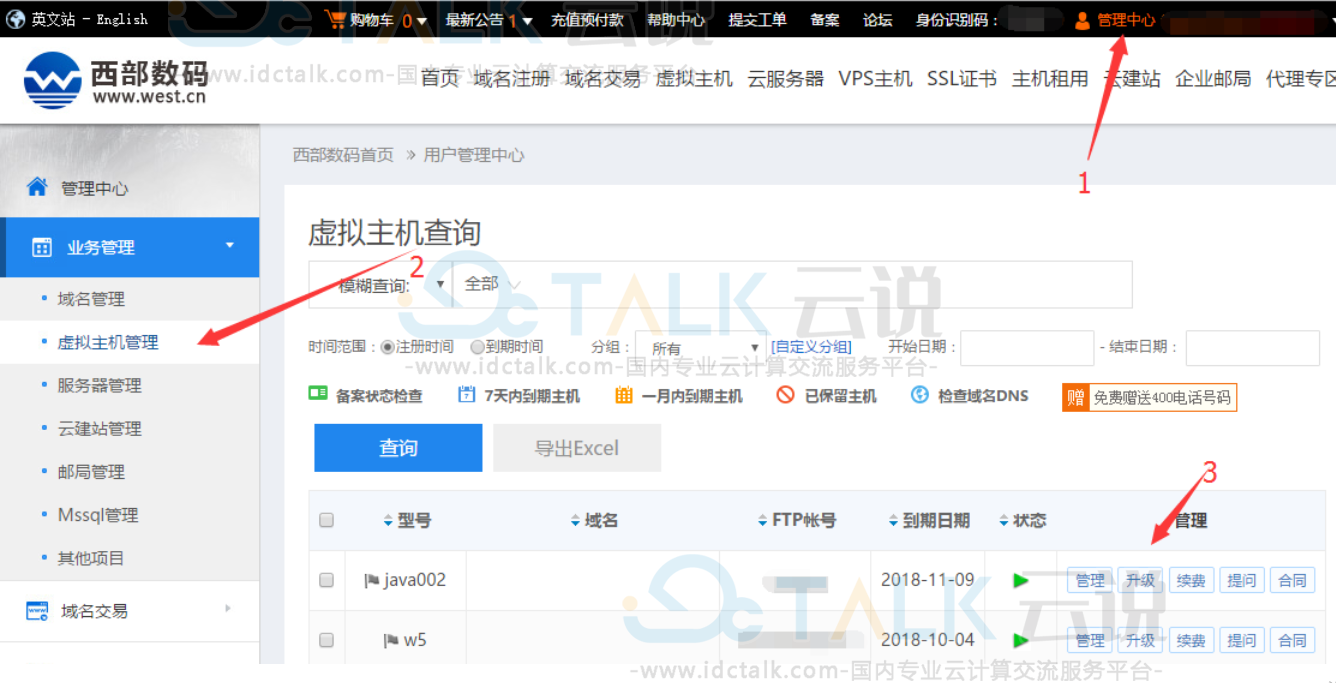
Task: Click the 已保留主机 prohibited icon
Action: click(786, 395)
